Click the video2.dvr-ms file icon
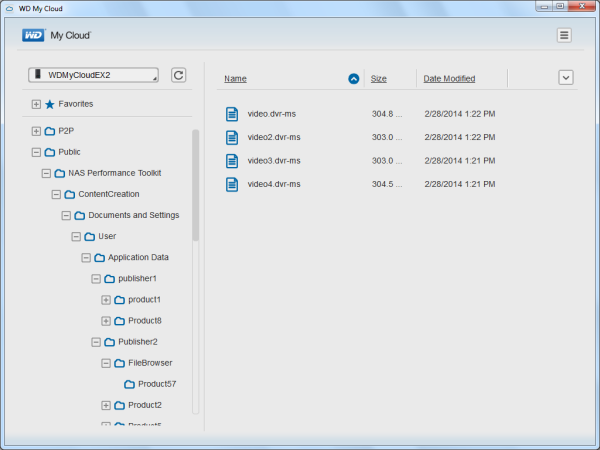600x450 pixels. tap(232, 137)
